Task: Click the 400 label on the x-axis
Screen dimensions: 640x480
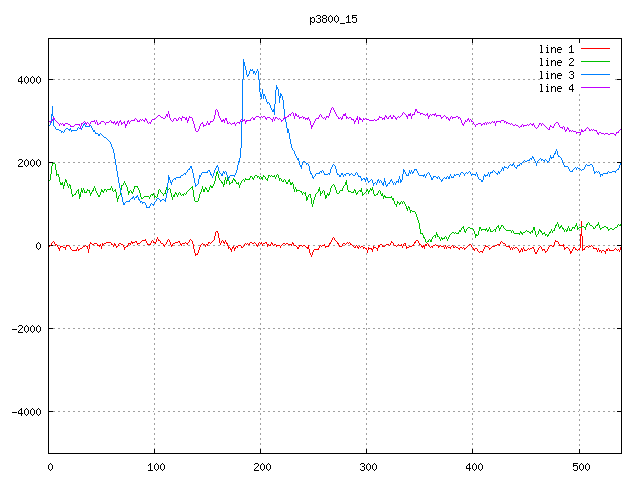Action: (473, 466)
